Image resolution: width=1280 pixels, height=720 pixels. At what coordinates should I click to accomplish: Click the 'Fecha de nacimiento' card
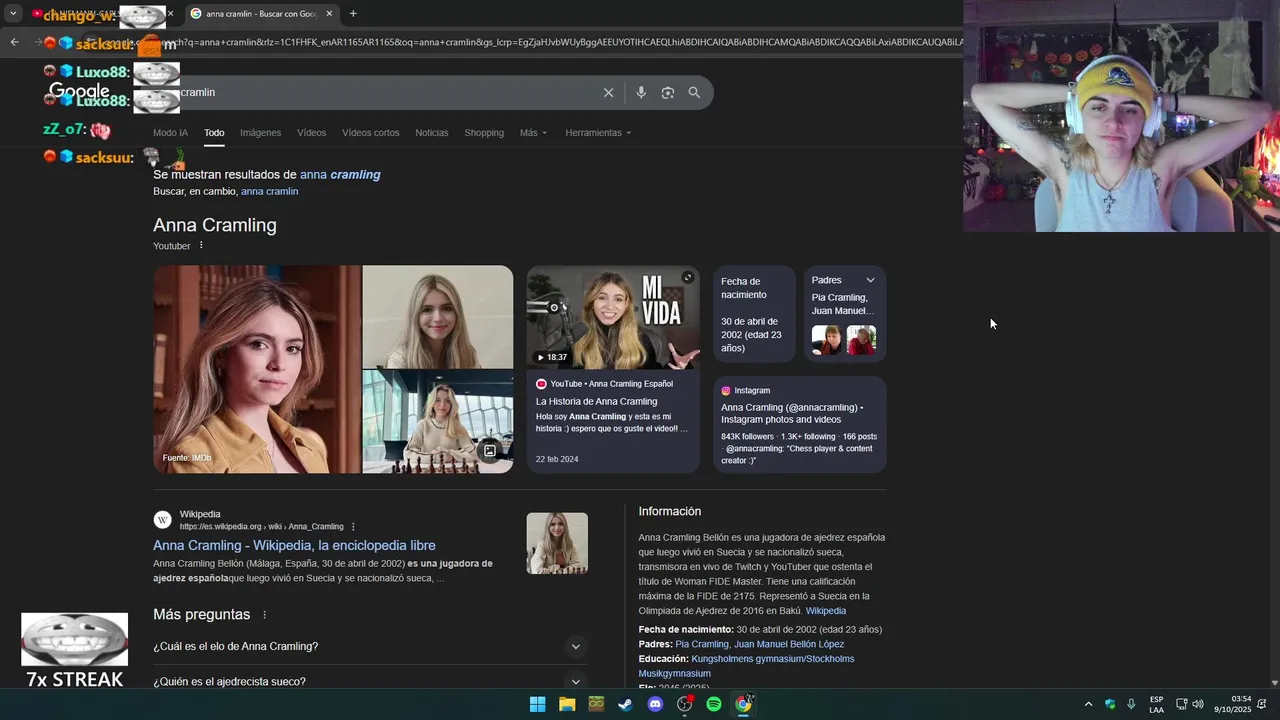point(754,314)
